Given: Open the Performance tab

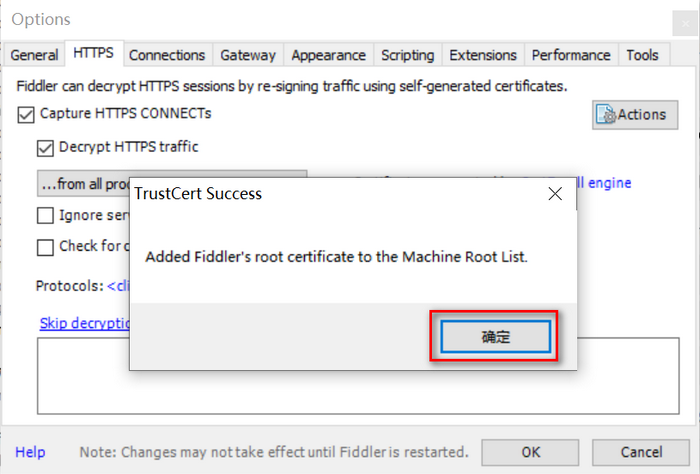Looking at the screenshot, I should (x=571, y=55).
